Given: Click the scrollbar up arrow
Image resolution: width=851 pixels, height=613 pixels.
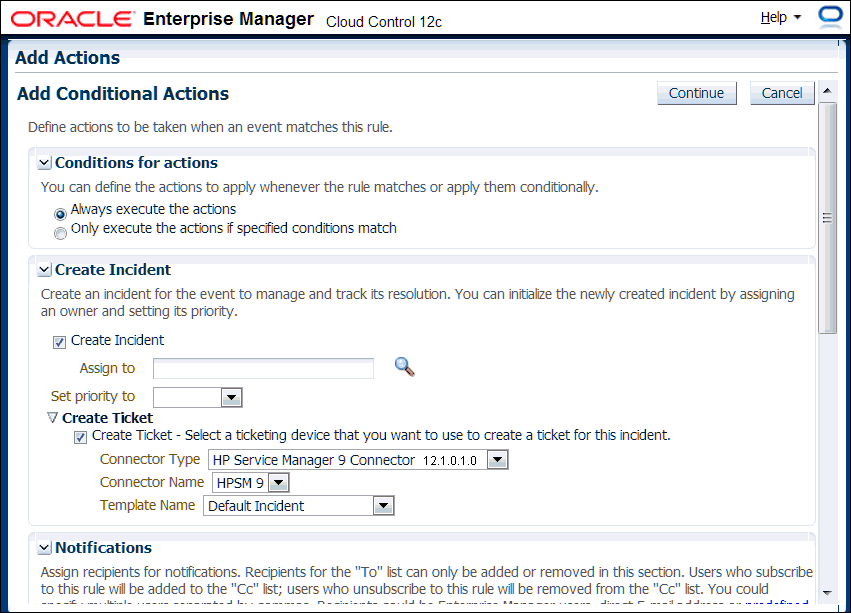Looking at the screenshot, I should pos(827,91).
